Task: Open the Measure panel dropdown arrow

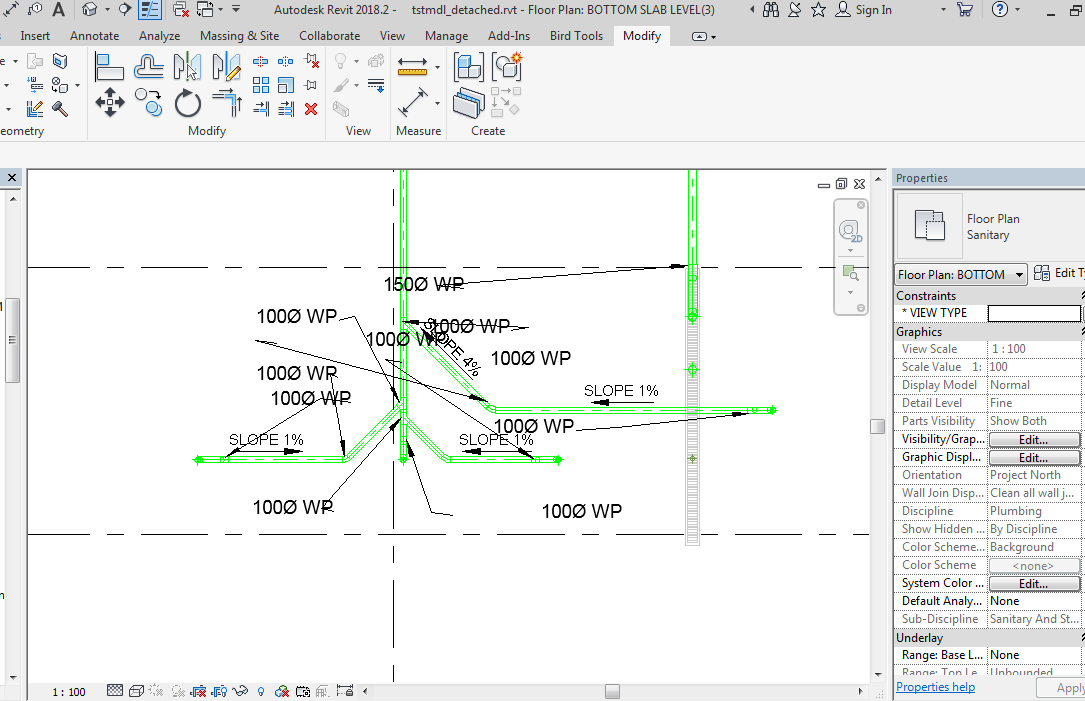Action: click(438, 67)
